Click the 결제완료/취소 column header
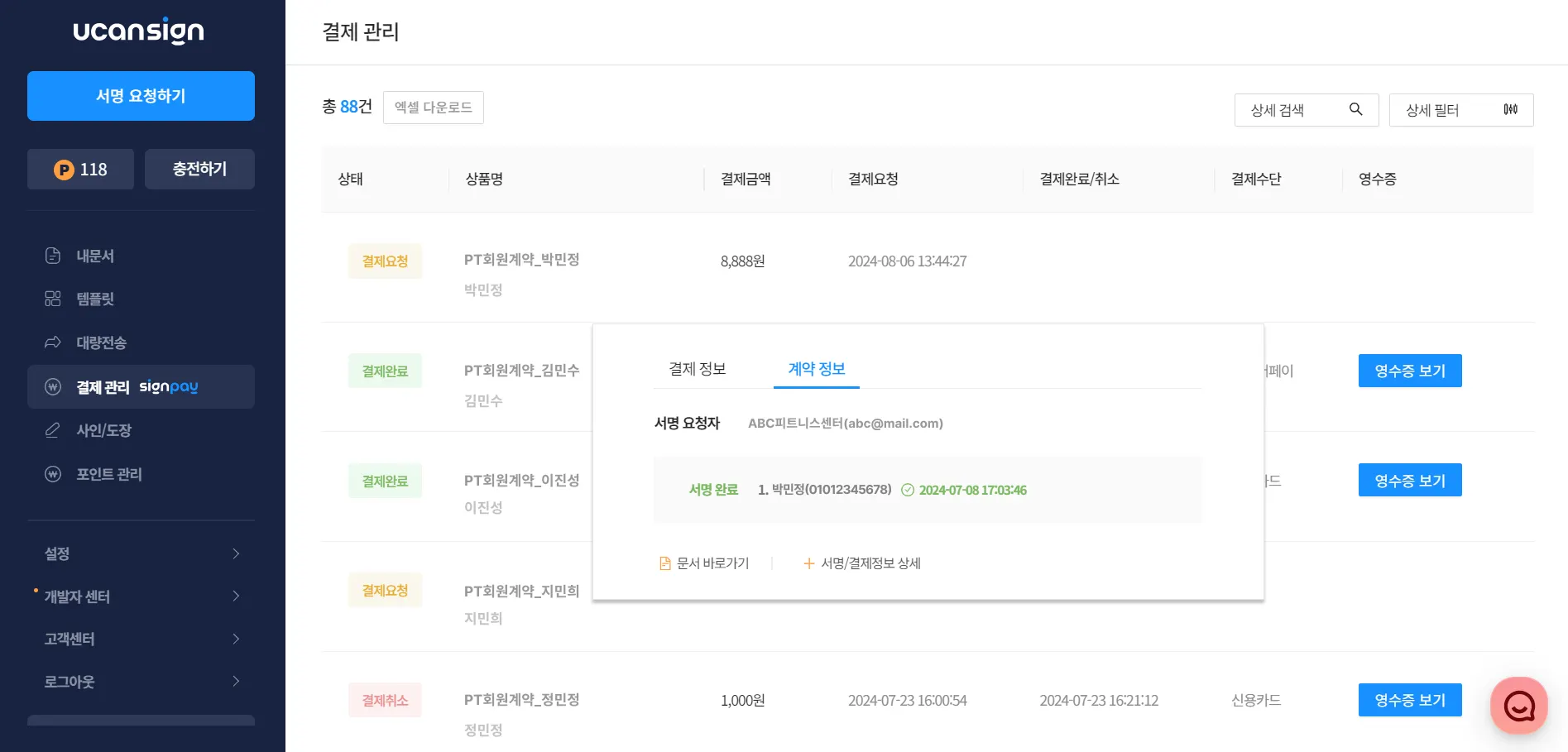 [1080, 179]
